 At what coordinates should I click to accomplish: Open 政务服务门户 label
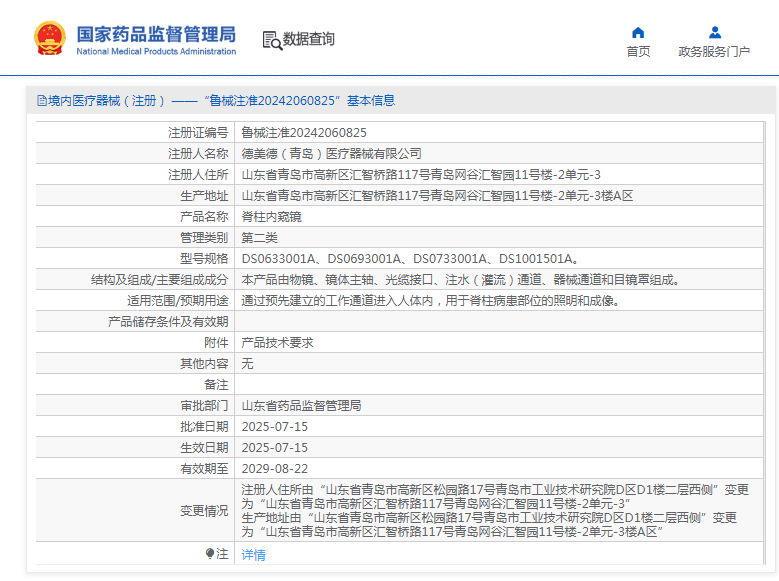714,52
